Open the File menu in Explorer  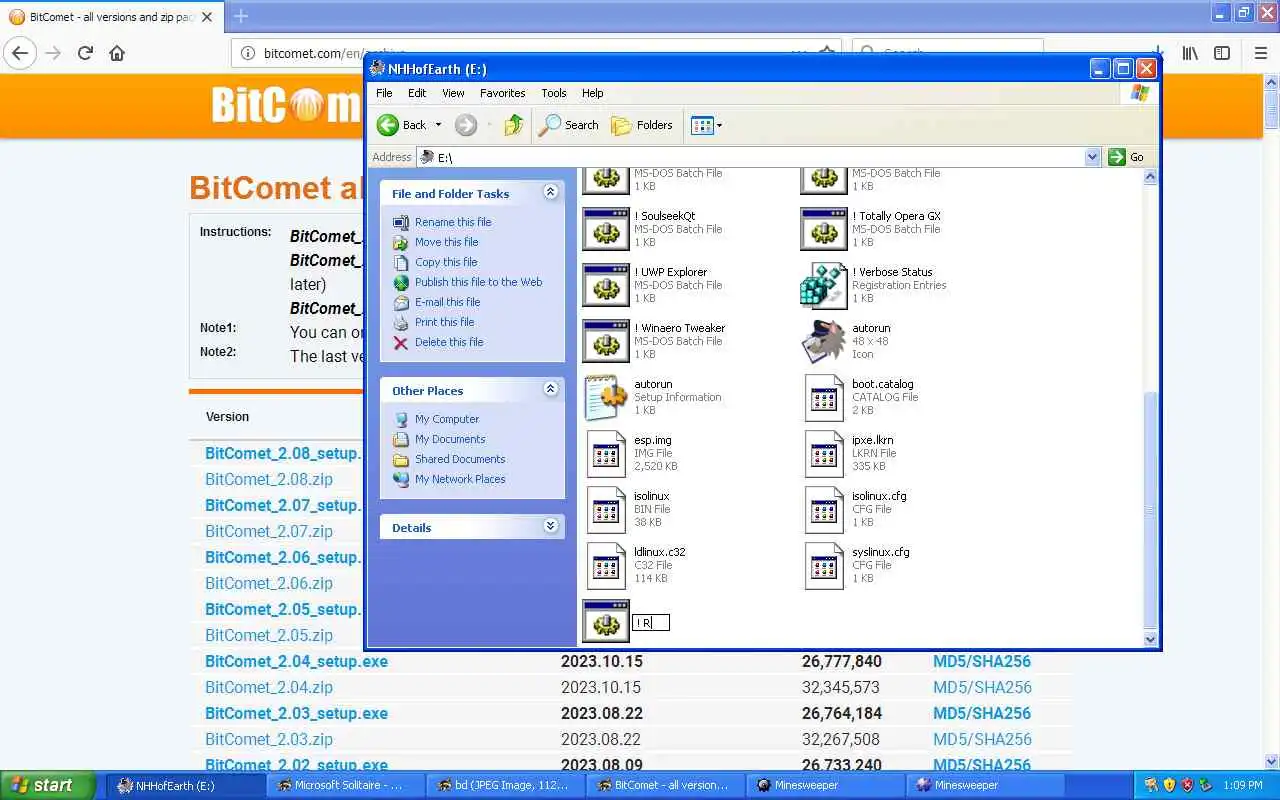coord(384,93)
